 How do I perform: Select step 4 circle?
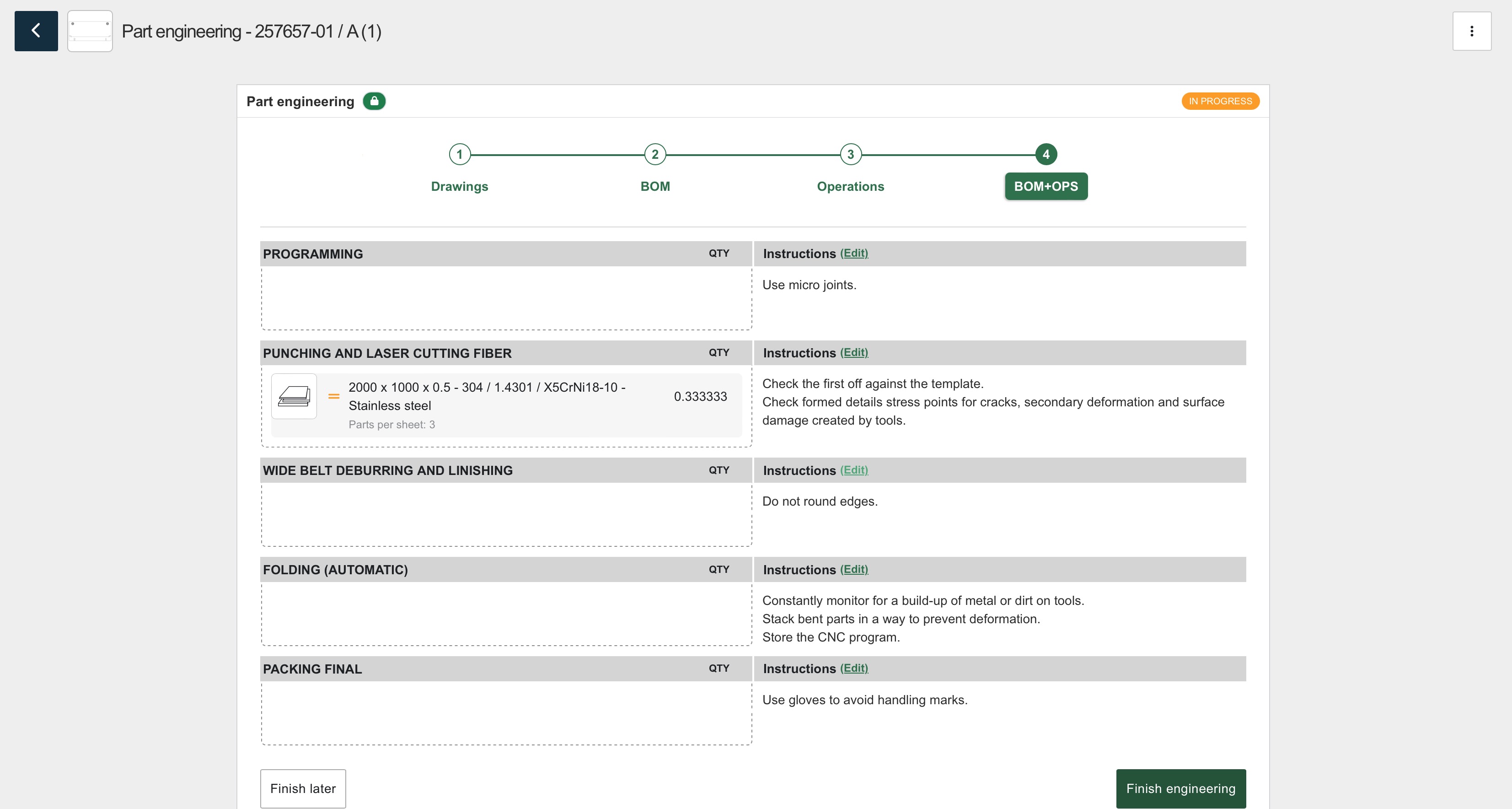[x=1046, y=154]
